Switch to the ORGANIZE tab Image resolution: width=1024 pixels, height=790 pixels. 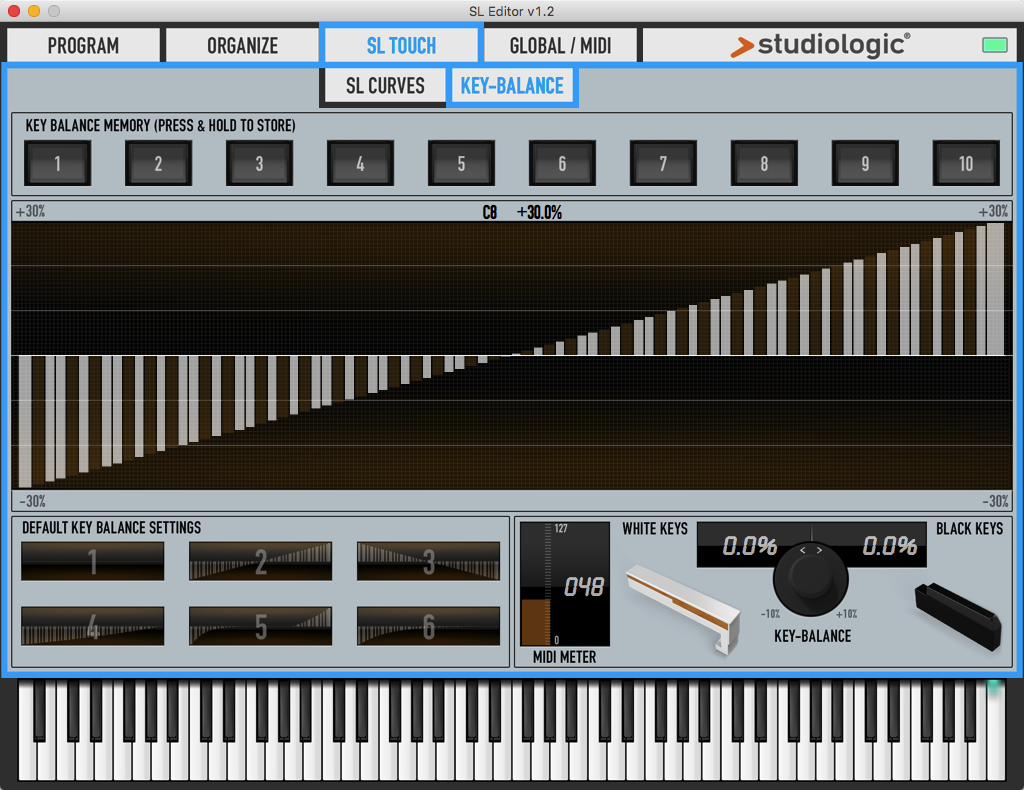click(x=242, y=45)
